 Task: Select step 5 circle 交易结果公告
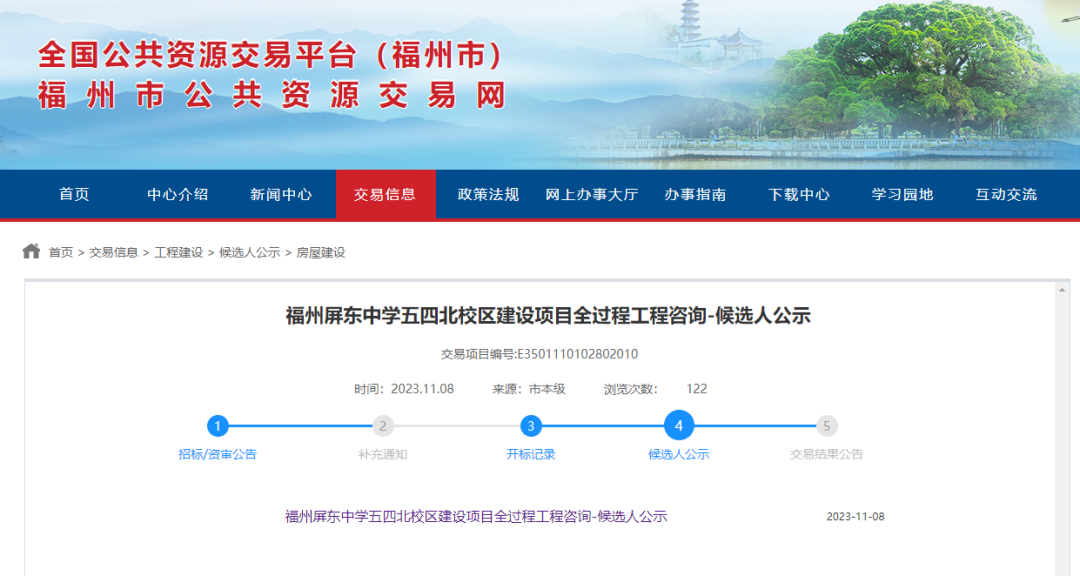tap(827, 425)
